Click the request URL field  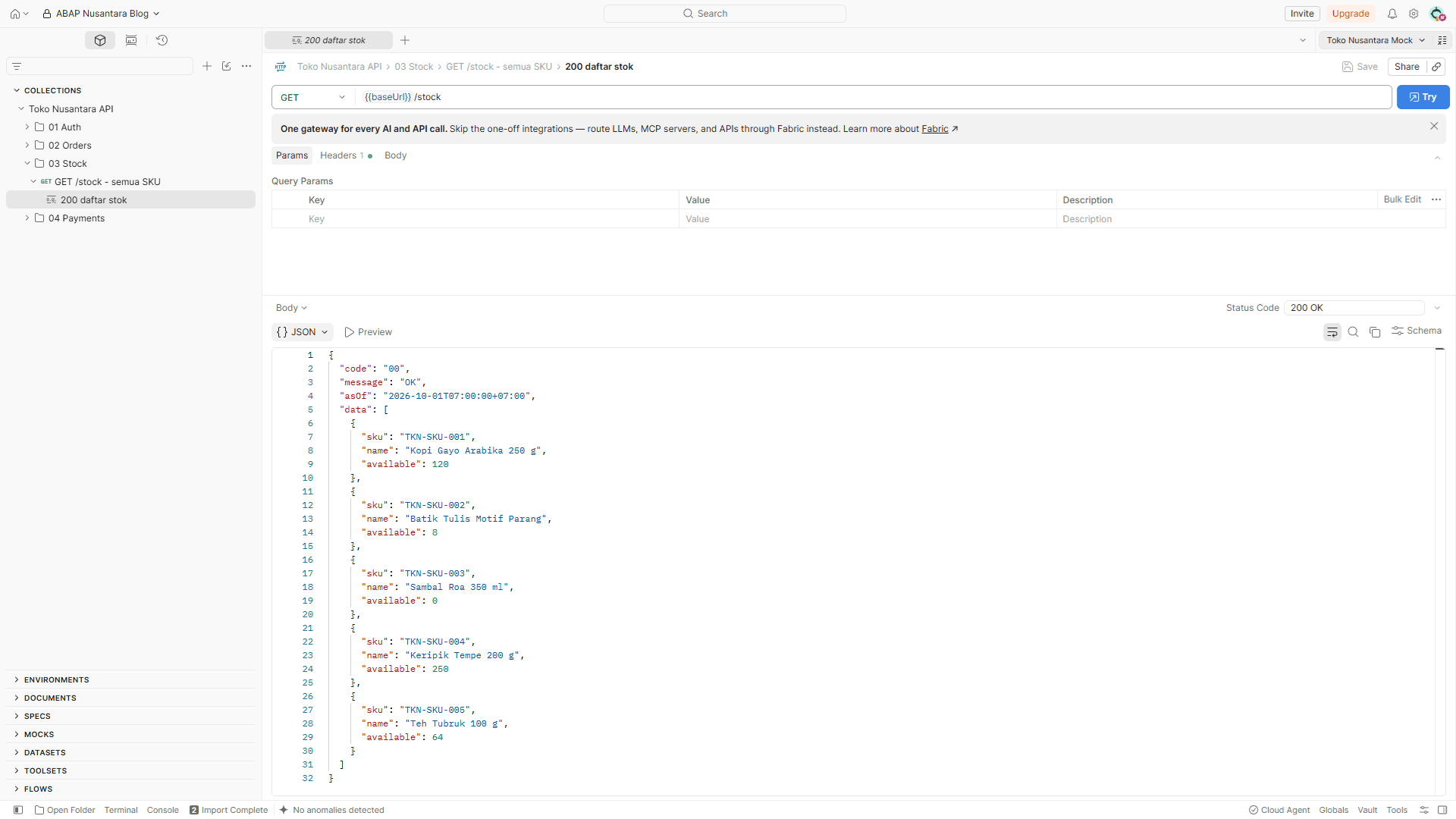pos(873,97)
